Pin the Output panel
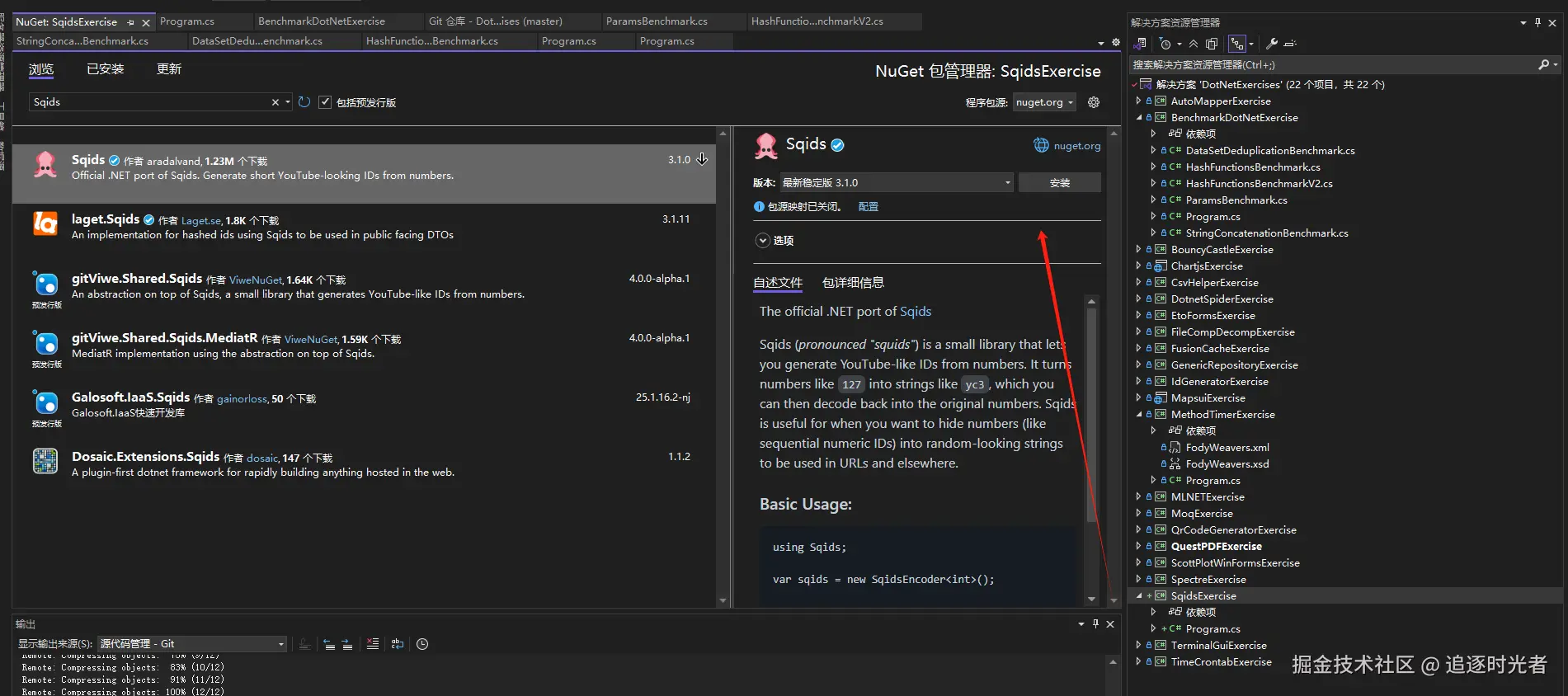Image resolution: width=1568 pixels, height=696 pixels. [x=1095, y=624]
